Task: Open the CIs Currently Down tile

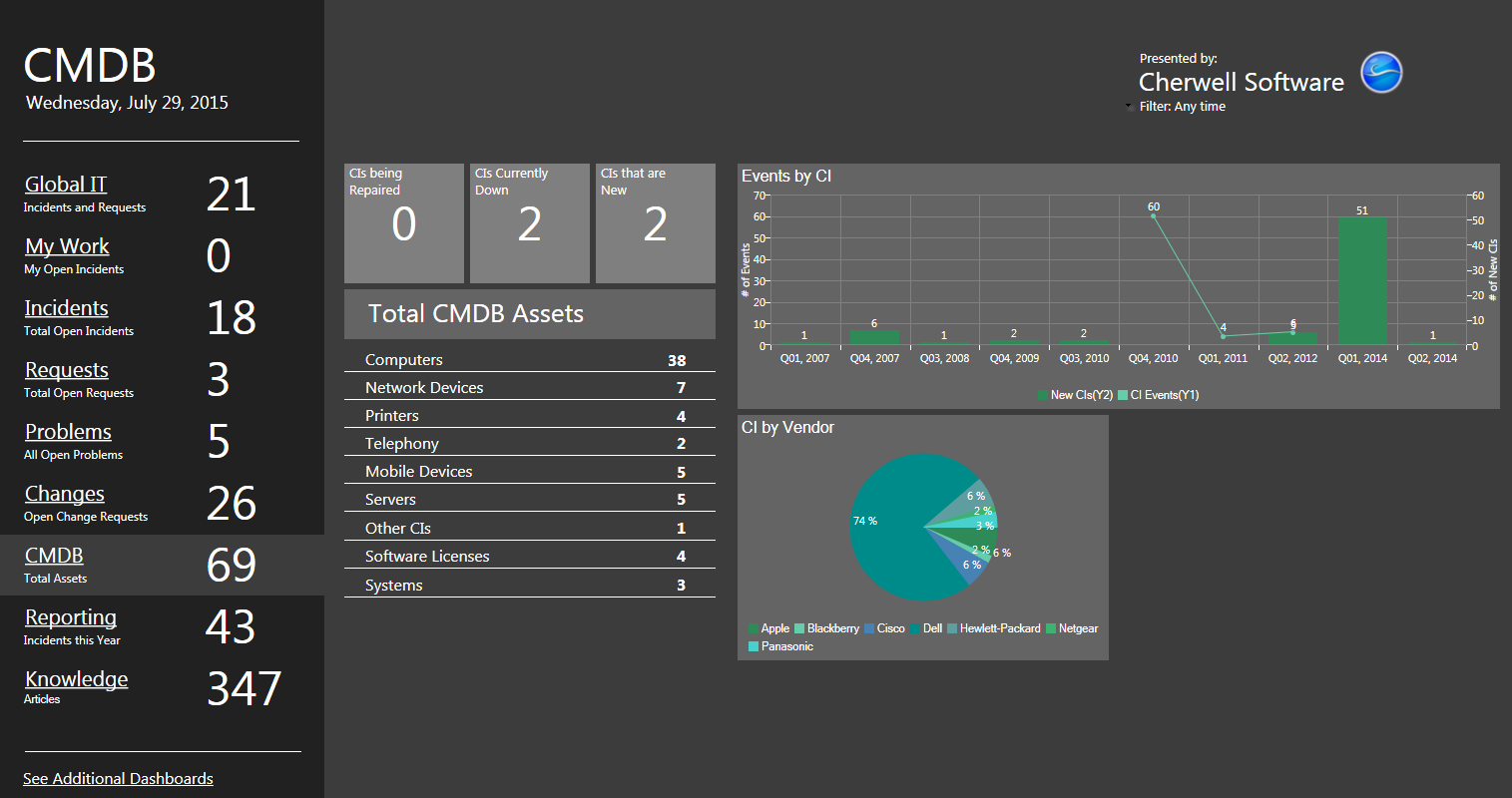Action: pyautogui.click(x=529, y=223)
